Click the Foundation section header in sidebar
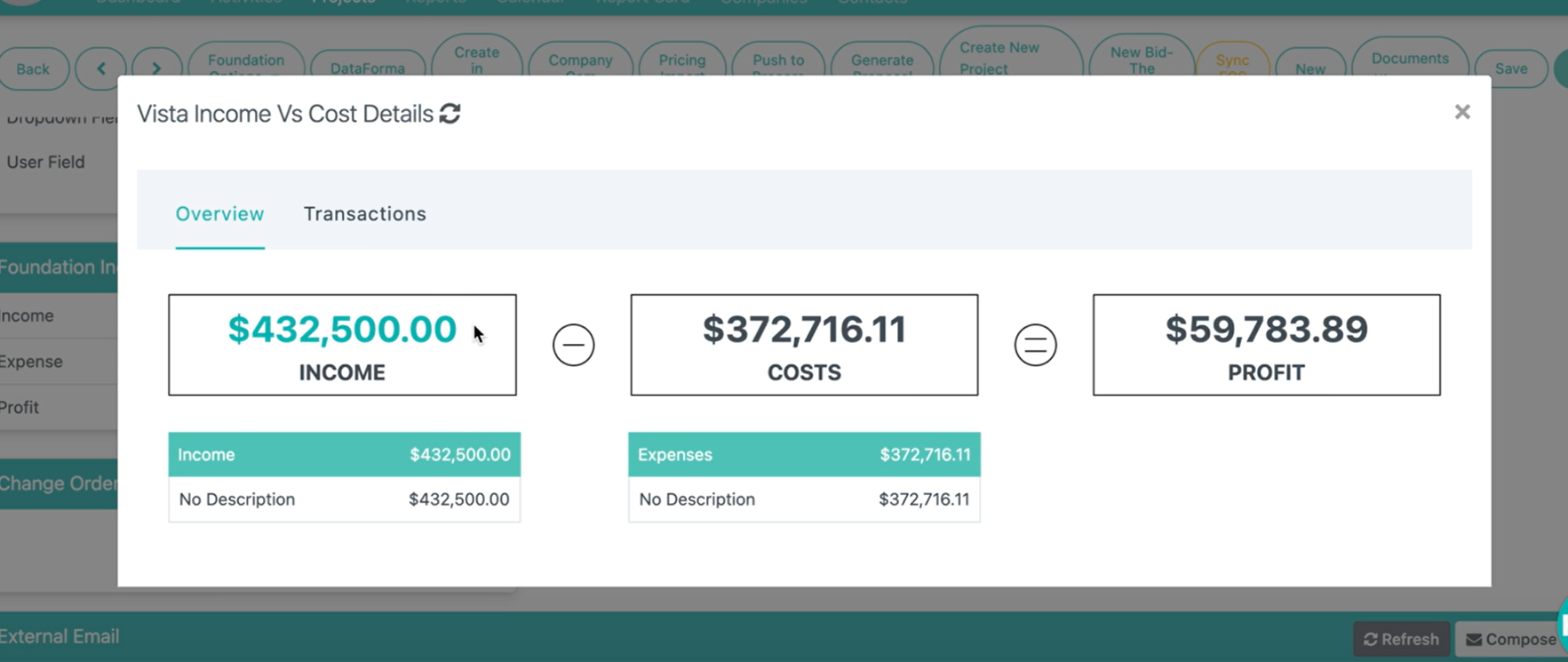1568x662 pixels. [59, 267]
